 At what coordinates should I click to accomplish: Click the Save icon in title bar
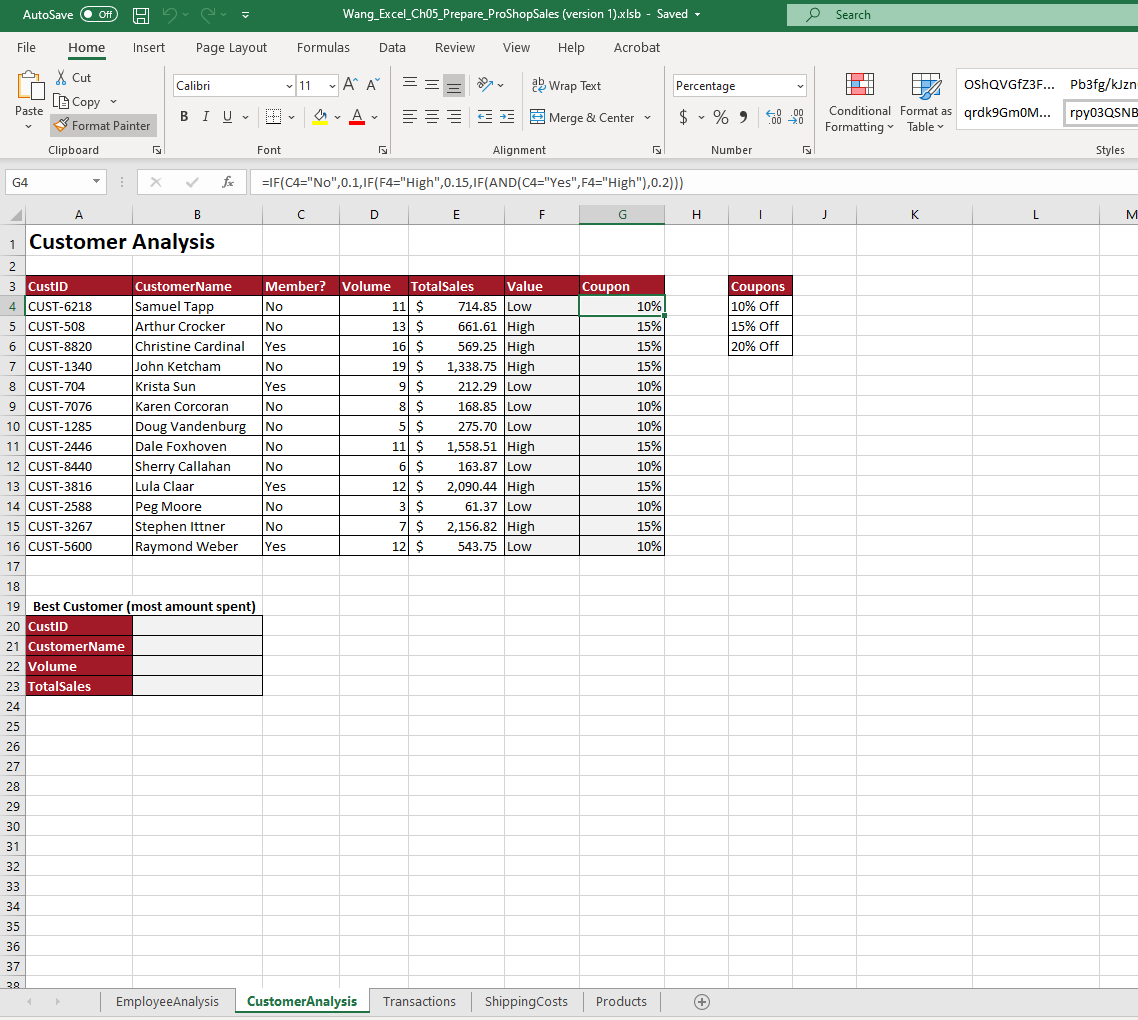(141, 15)
